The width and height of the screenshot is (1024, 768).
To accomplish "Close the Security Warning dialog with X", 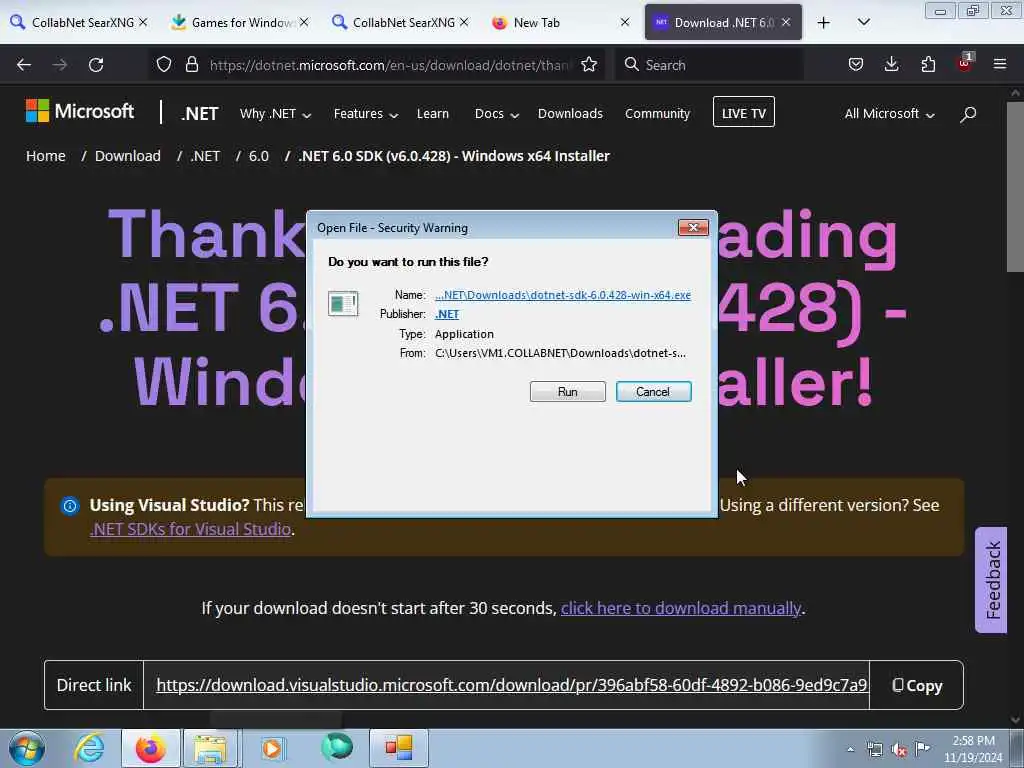I will tap(693, 227).
